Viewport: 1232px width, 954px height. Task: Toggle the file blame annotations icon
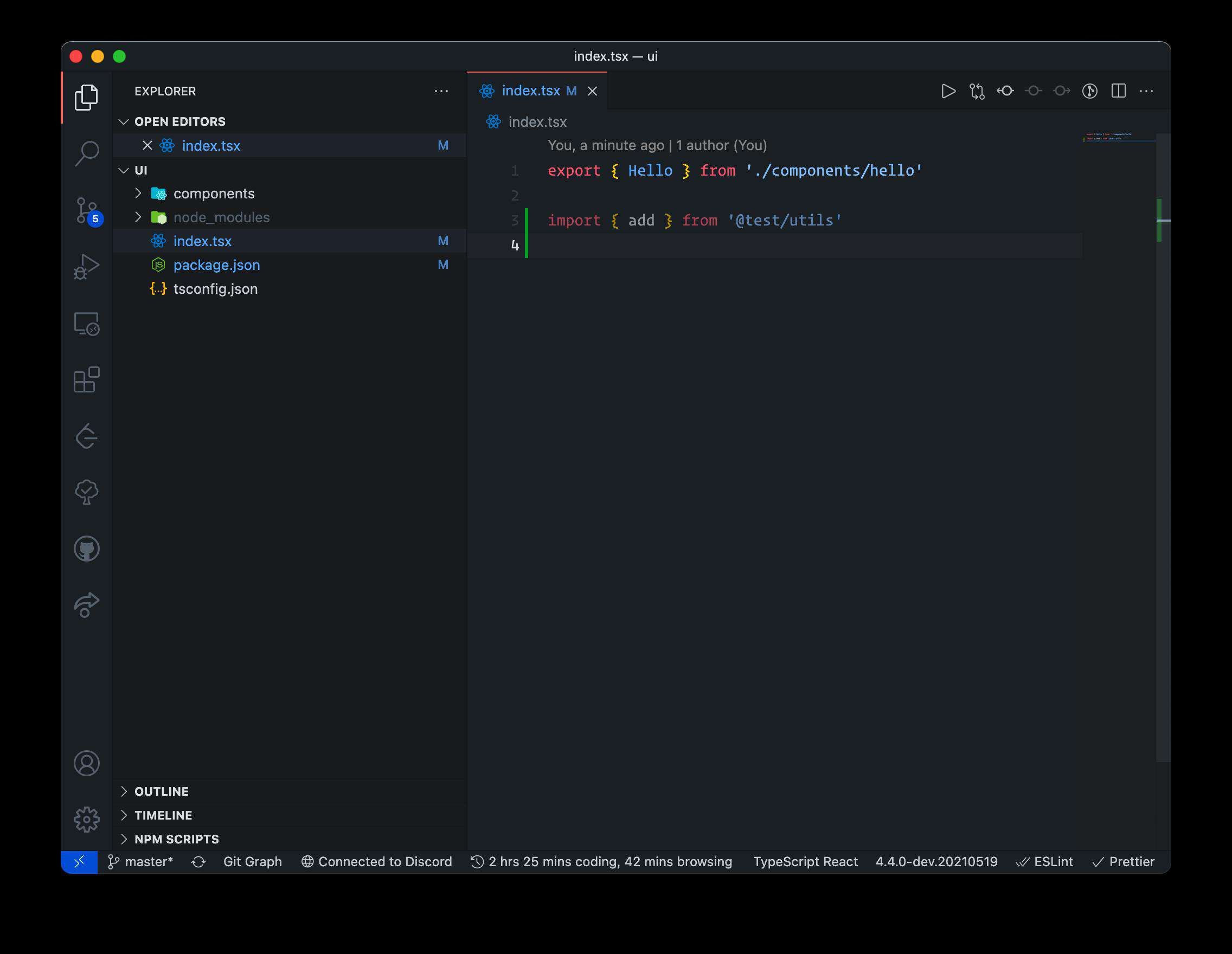pyautogui.click(x=1089, y=91)
